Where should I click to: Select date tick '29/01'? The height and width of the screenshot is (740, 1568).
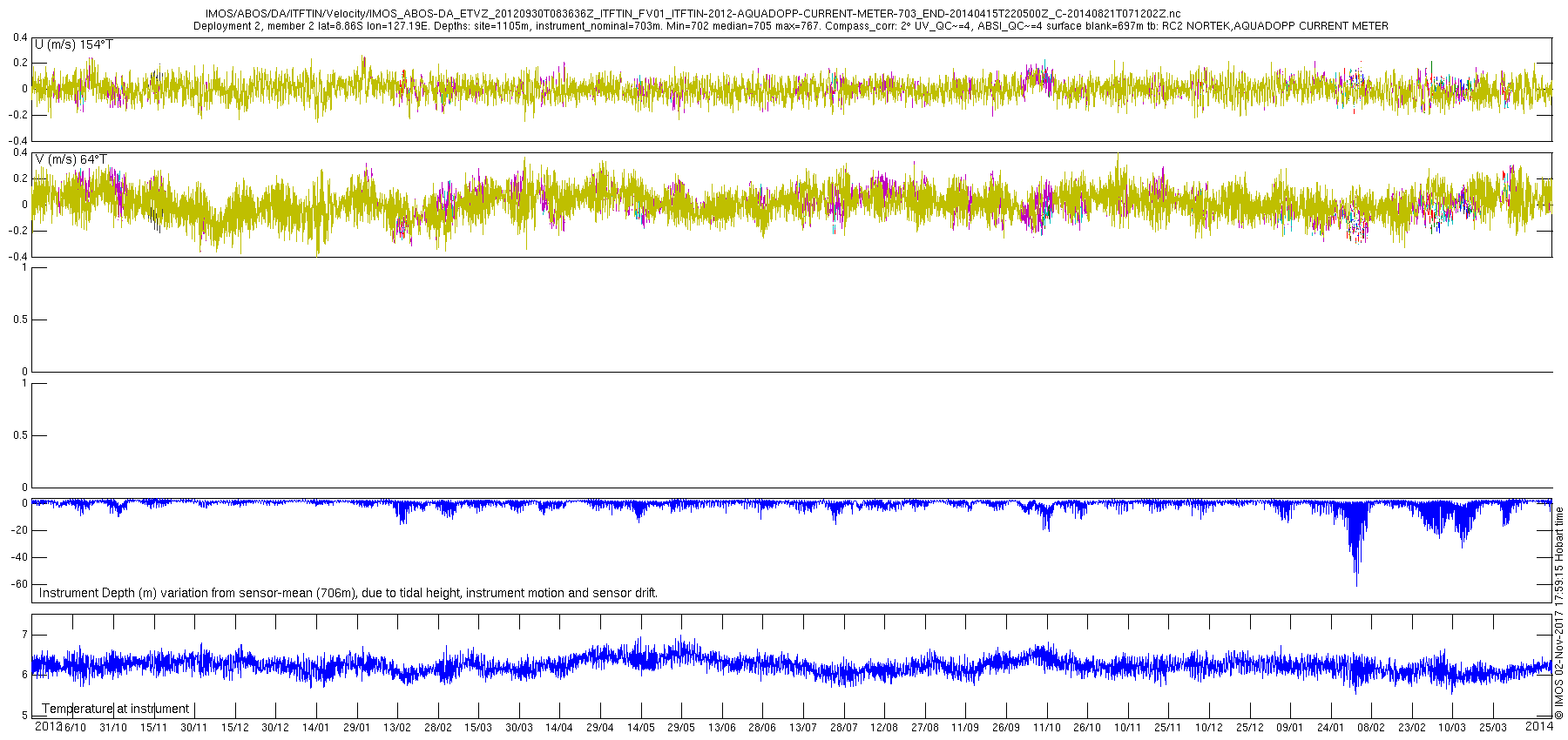pos(357,728)
